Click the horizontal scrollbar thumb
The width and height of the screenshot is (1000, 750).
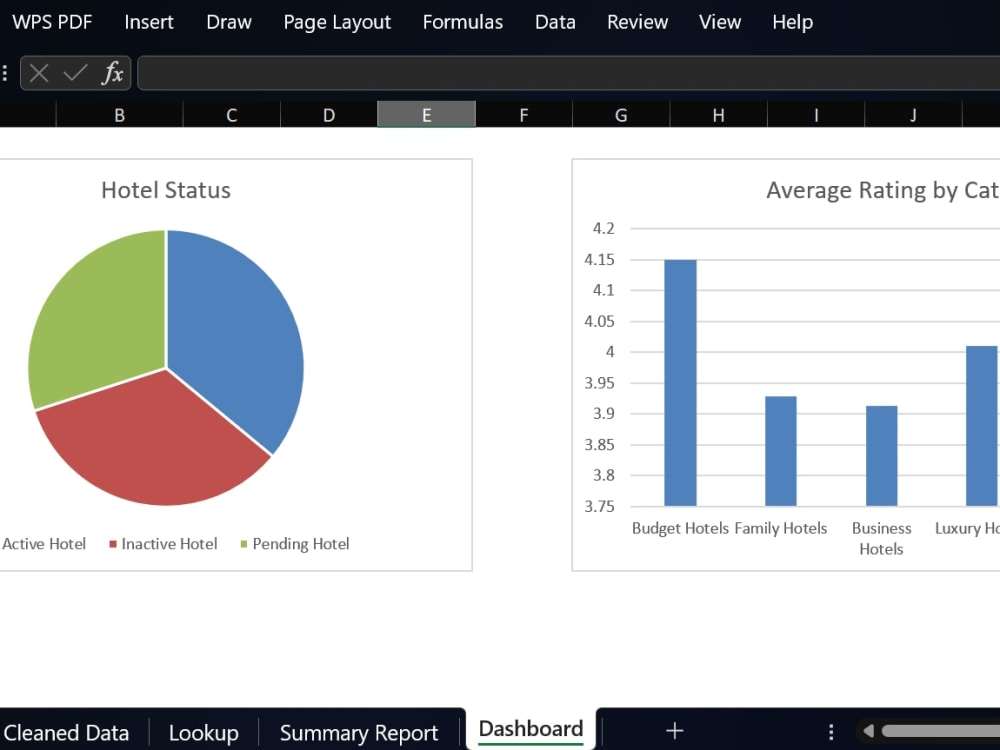941,731
